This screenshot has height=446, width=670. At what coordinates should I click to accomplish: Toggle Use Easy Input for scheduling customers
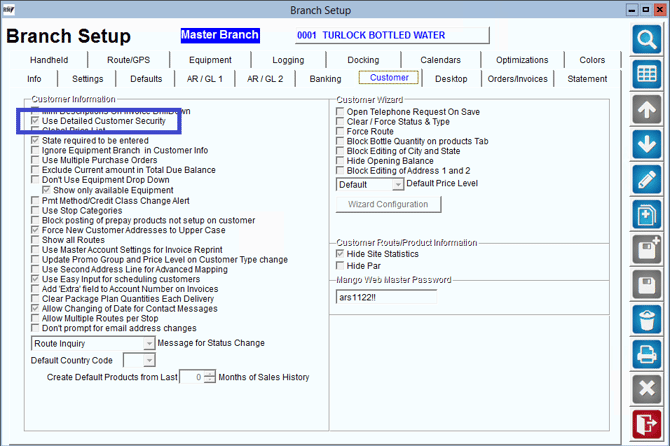click(35, 279)
